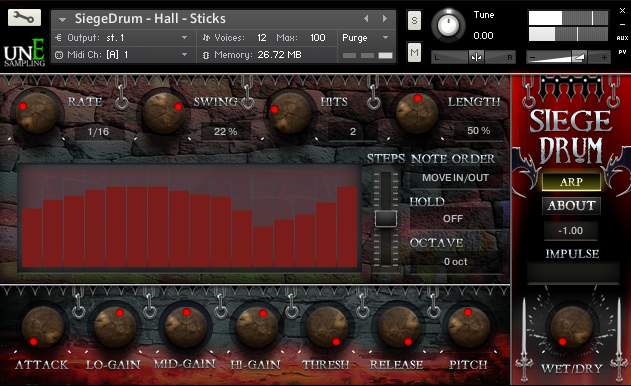
Task: Increase volume with the plus button
Action: coord(604,58)
